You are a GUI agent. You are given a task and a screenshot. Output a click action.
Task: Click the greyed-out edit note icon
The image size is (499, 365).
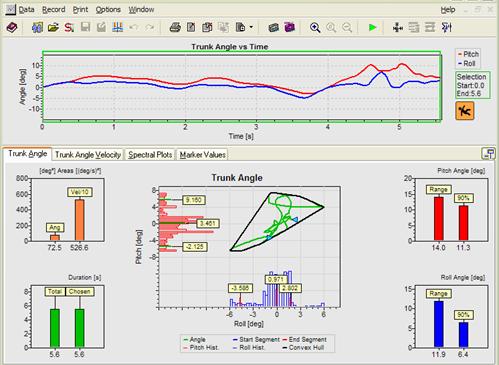(x=101, y=27)
